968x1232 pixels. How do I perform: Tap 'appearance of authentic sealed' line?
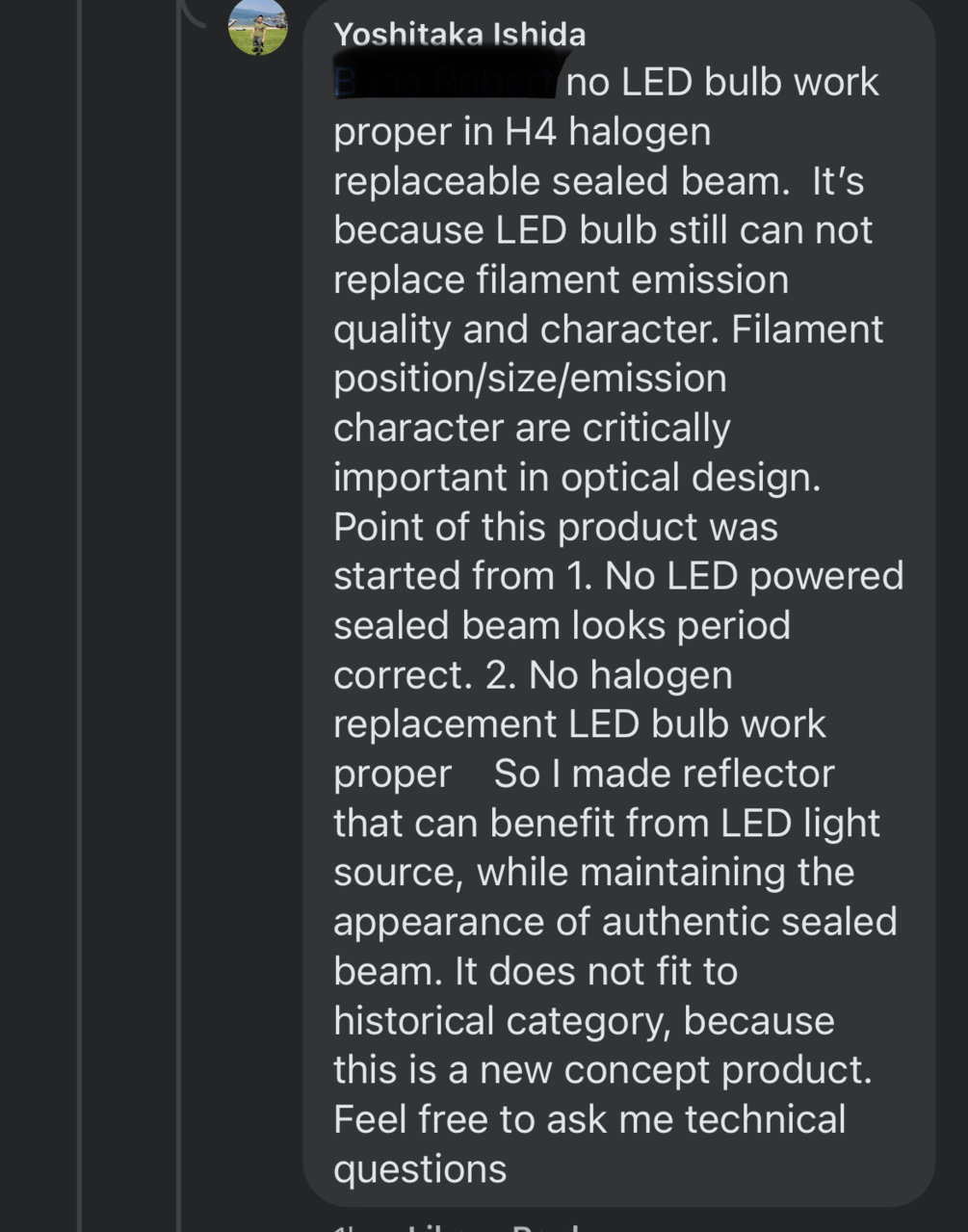coord(615,921)
